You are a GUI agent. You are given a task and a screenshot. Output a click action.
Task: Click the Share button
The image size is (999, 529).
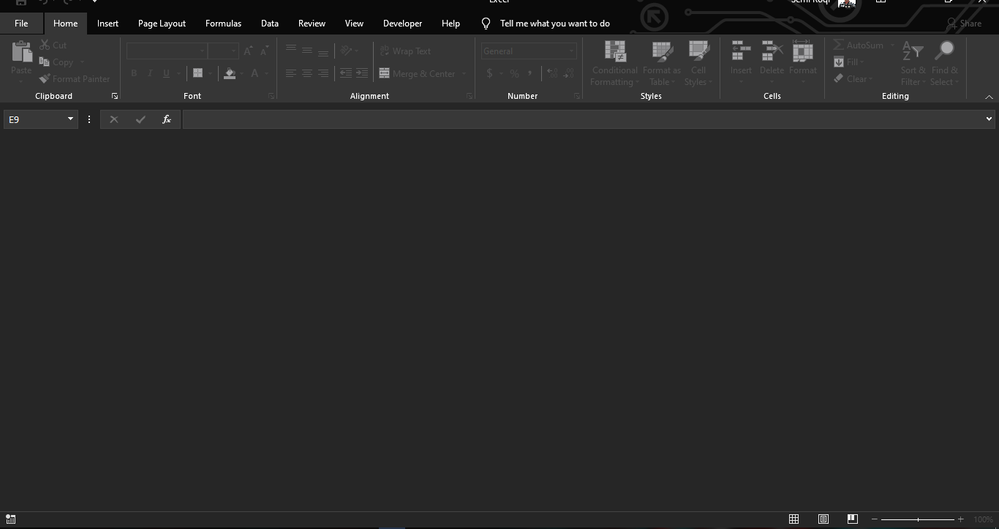pyautogui.click(x=964, y=24)
